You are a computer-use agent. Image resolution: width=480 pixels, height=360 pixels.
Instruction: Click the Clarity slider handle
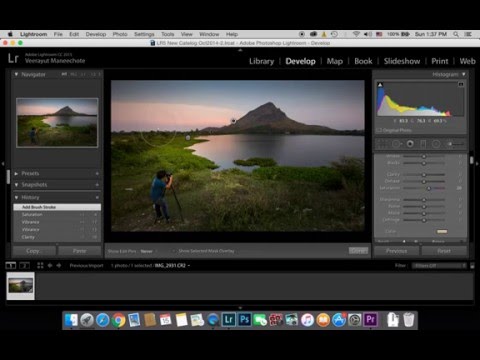click(424, 175)
